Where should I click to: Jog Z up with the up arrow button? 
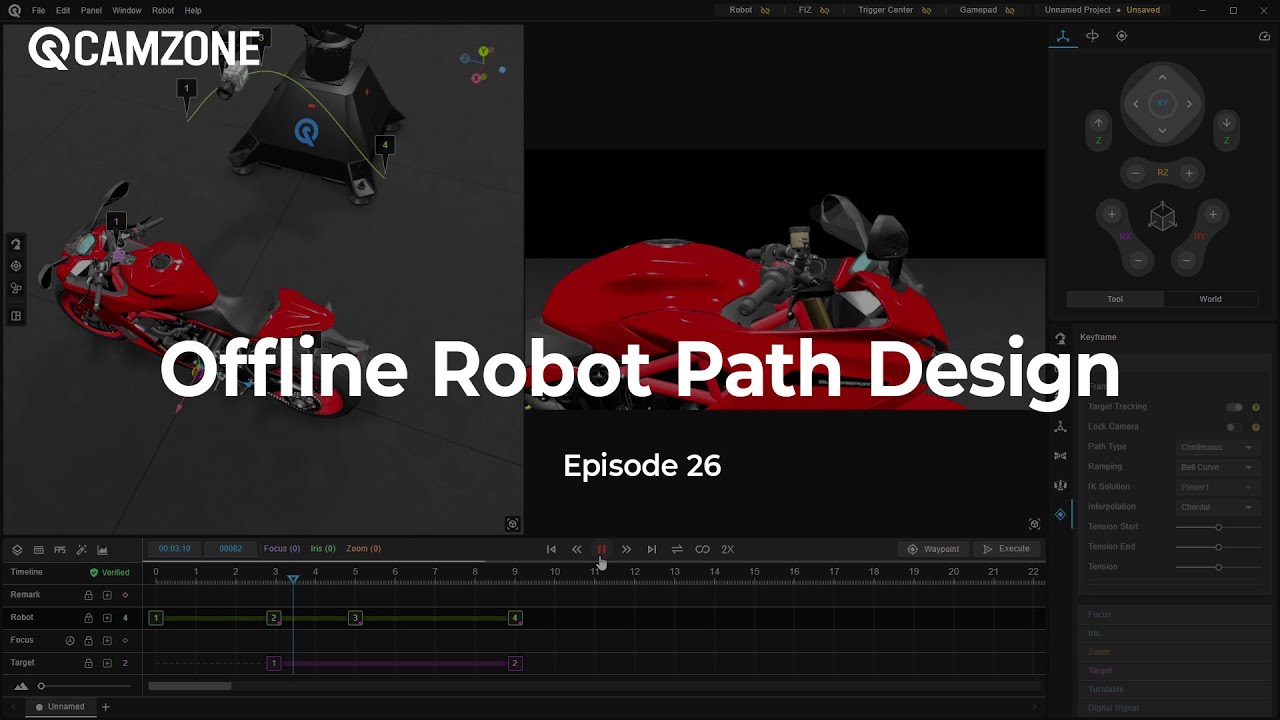1098,123
